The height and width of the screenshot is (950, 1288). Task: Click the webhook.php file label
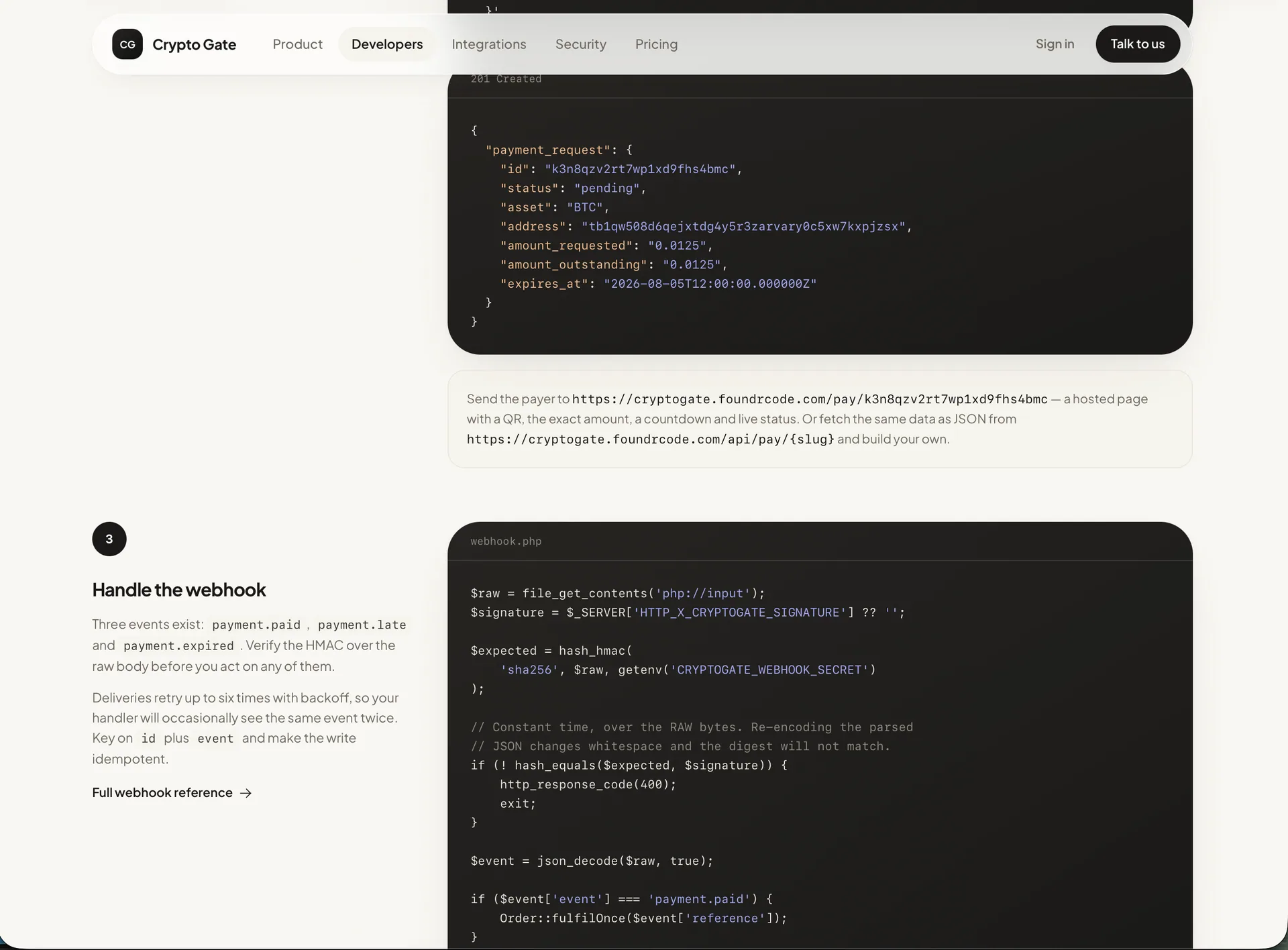point(506,541)
